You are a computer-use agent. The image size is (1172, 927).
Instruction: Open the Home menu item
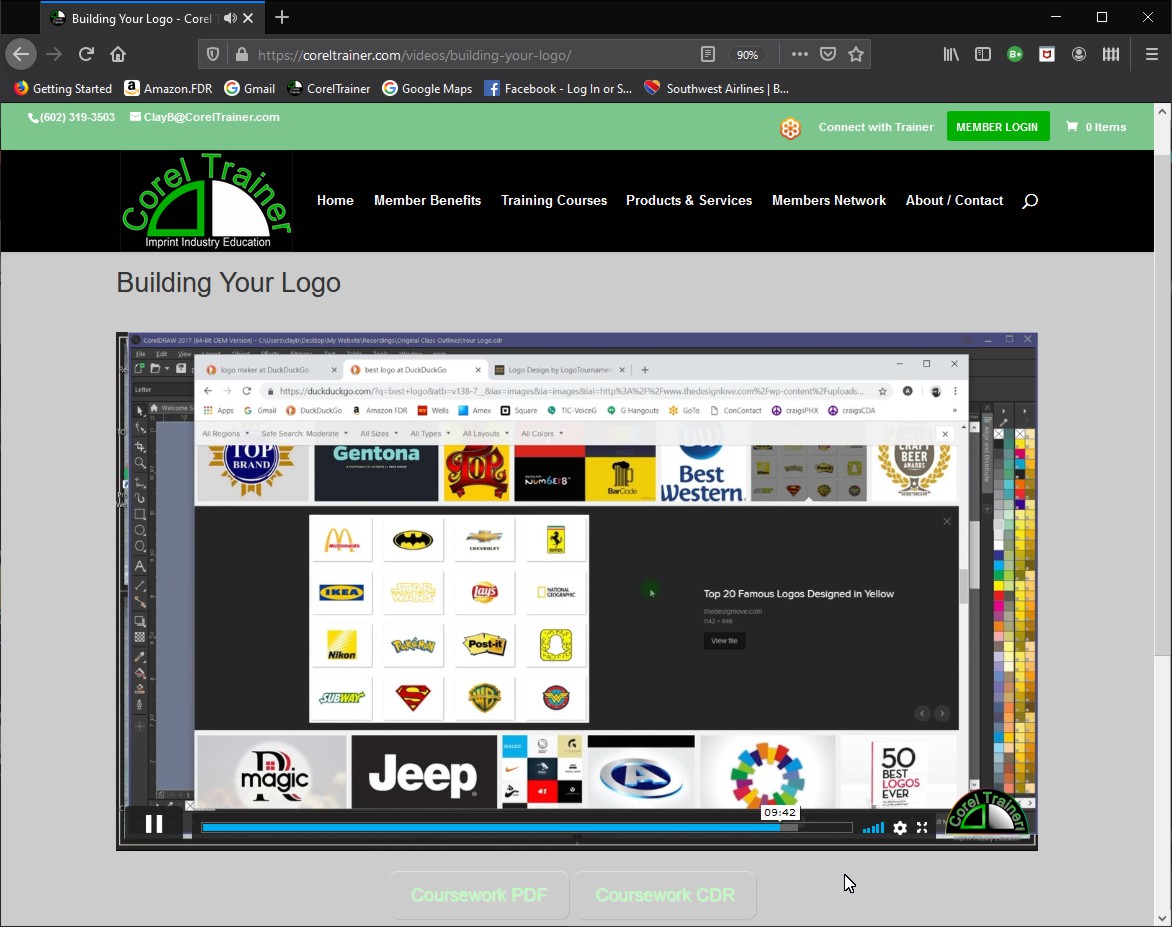point(335,200)
